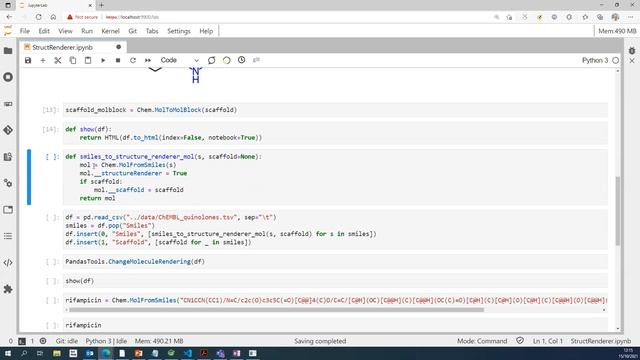Click the greyed-out icon after the clock
The image size is (640, 360).
[x=256, y=60]
